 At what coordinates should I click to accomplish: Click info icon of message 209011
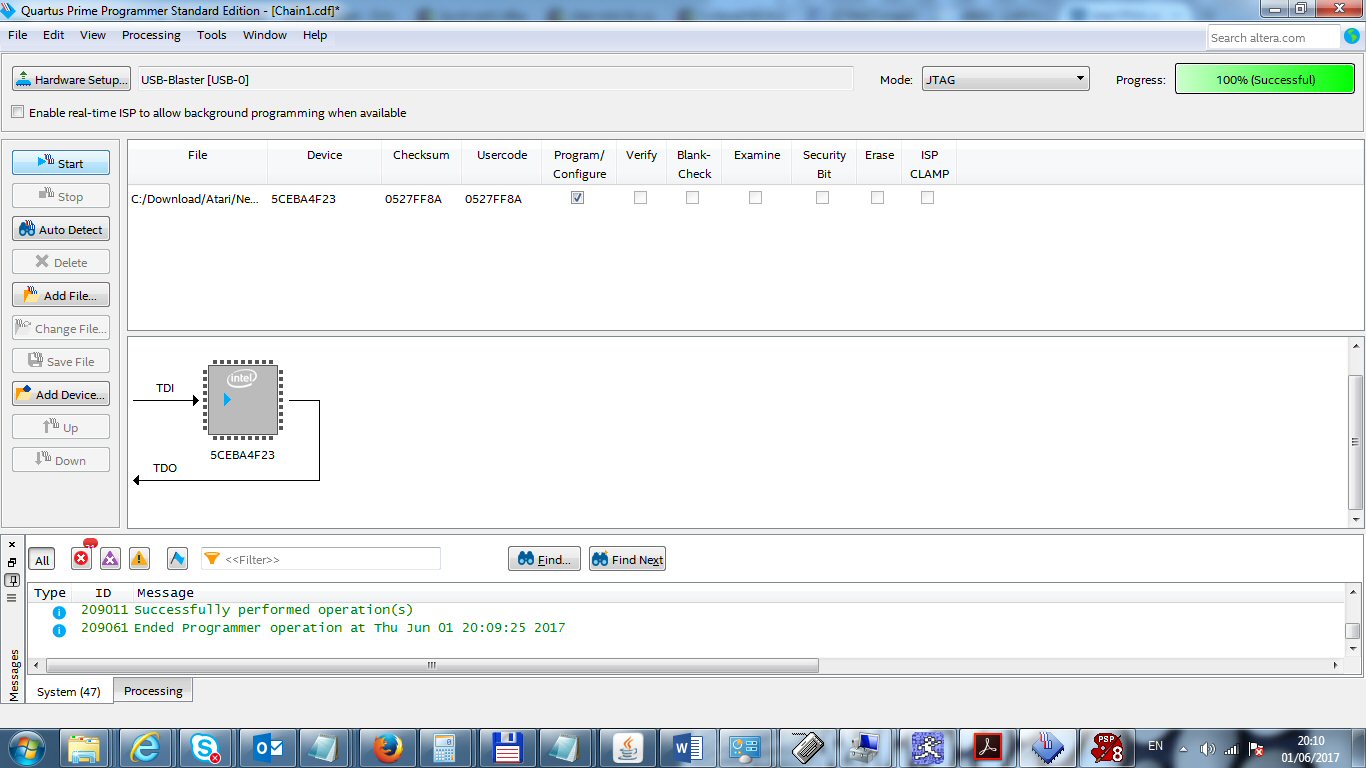(59, 611)
